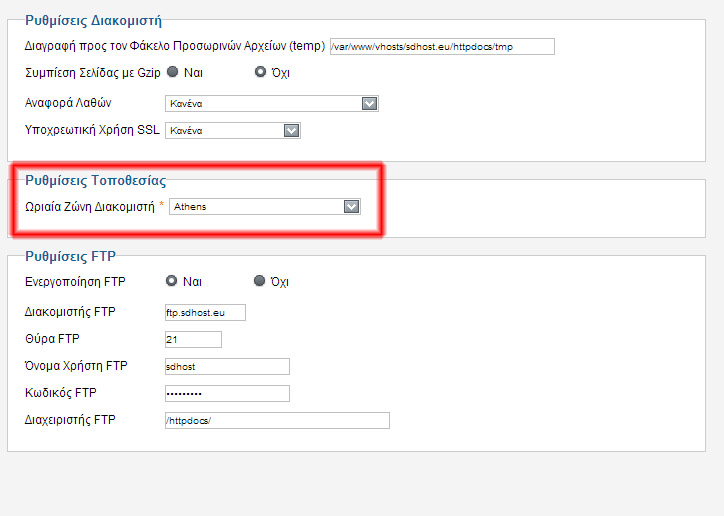
Task: Enable FTP by choosing Ναι
Action: 172,281
